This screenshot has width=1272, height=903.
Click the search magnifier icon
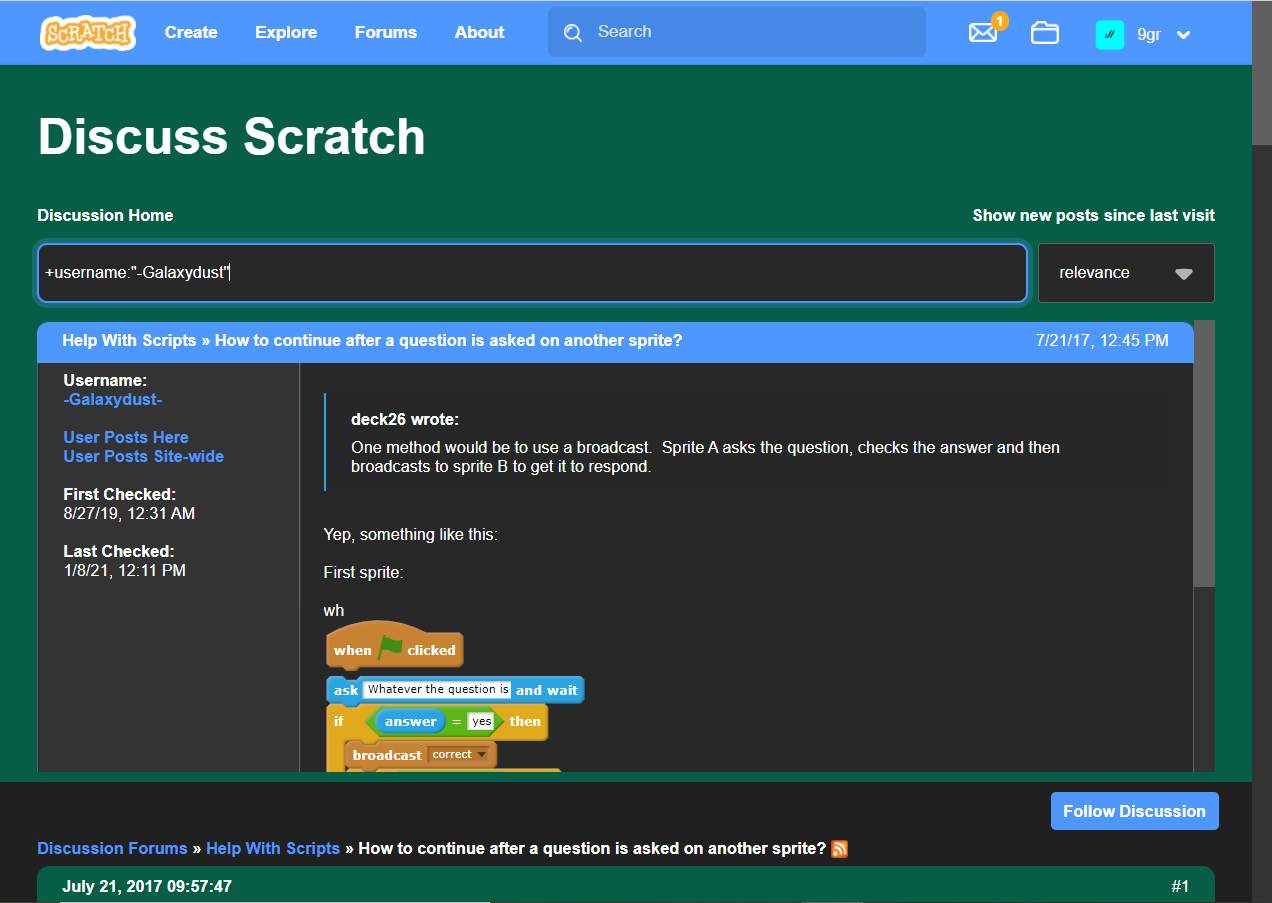point(572,32)
